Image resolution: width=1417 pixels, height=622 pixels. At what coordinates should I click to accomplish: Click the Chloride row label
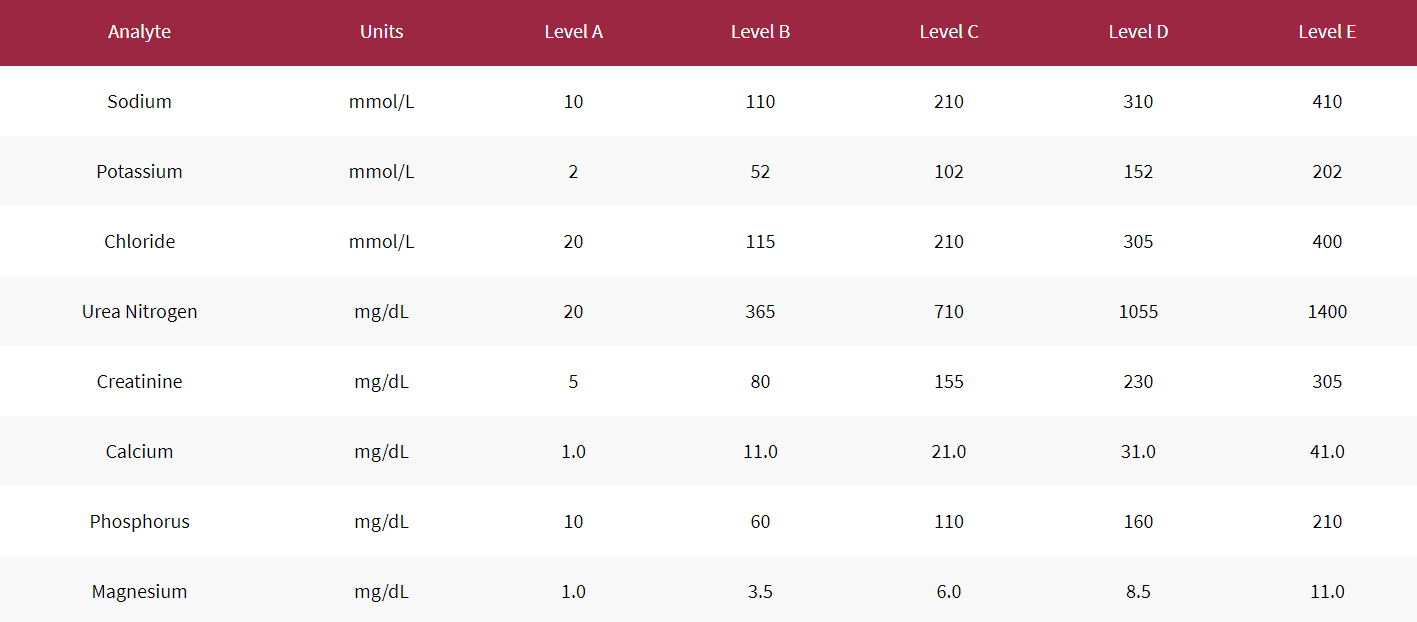tap(139, 242)
